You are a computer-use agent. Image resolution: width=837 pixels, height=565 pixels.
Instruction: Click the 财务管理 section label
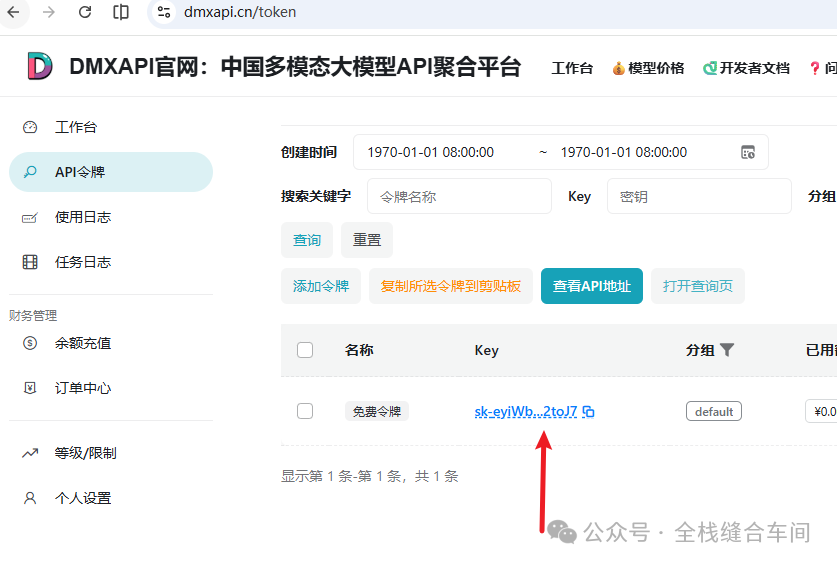tap(33, 315)
